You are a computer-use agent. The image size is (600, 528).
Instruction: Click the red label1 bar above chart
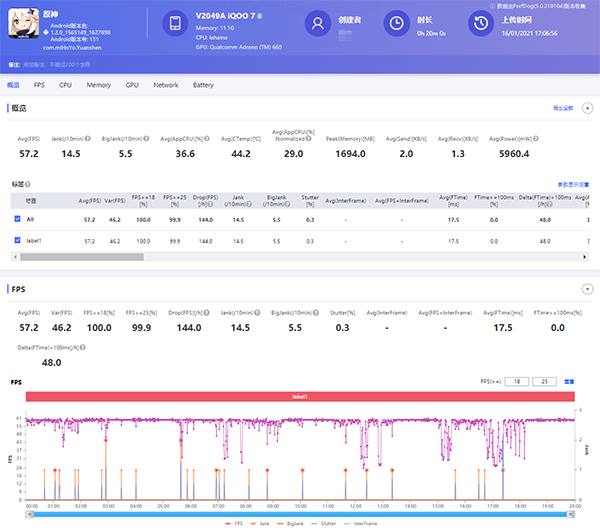[300, 397]
